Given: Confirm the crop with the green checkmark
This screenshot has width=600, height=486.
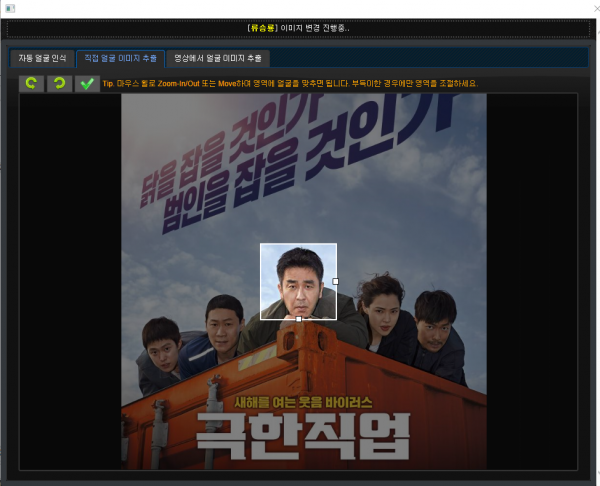Looking at the screenshot, I should point(87,83).
